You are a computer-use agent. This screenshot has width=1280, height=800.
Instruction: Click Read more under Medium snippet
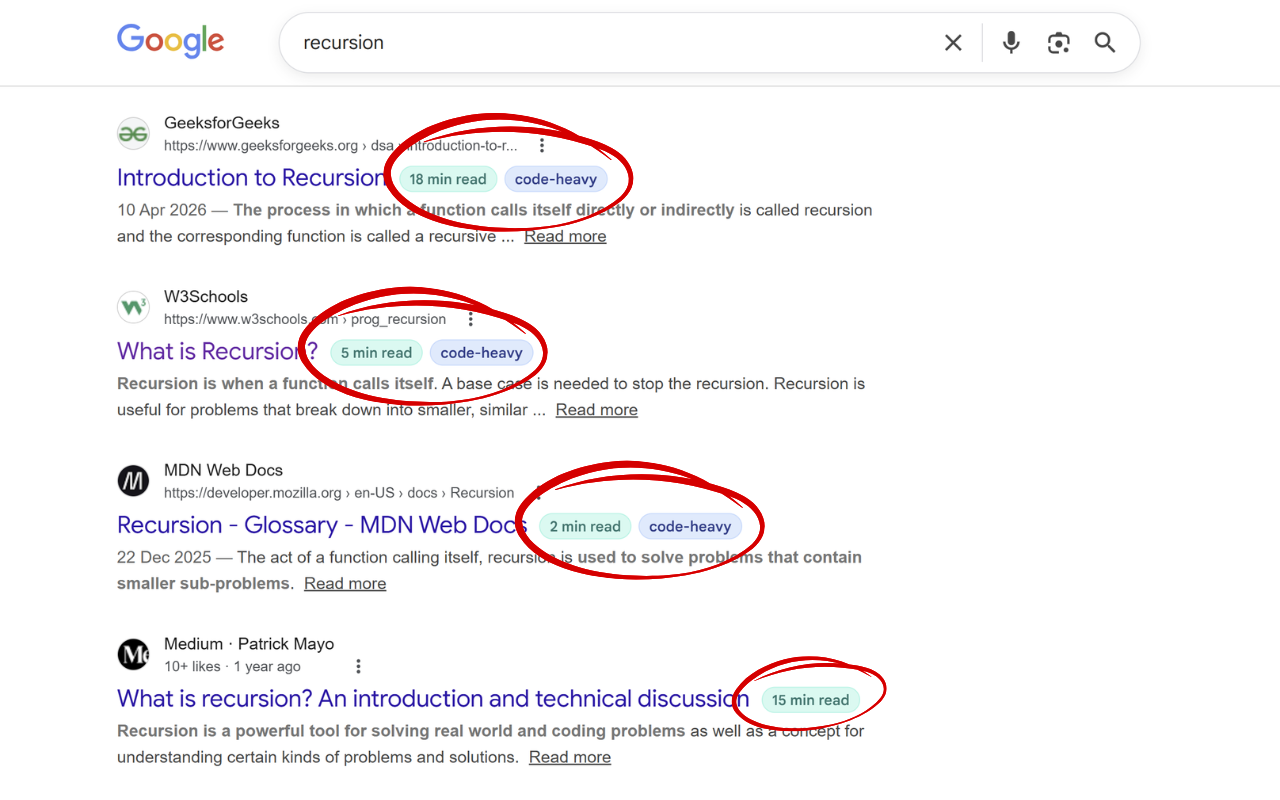coord(570,758)
